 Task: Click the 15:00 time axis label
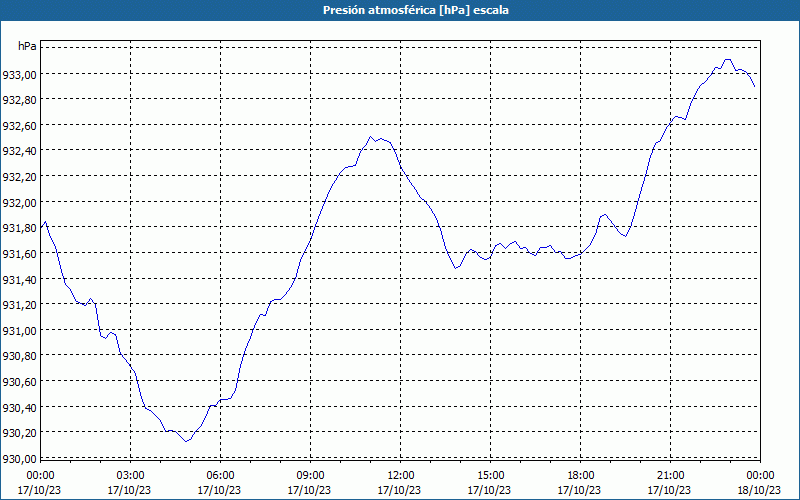click(x=491, y=476)
